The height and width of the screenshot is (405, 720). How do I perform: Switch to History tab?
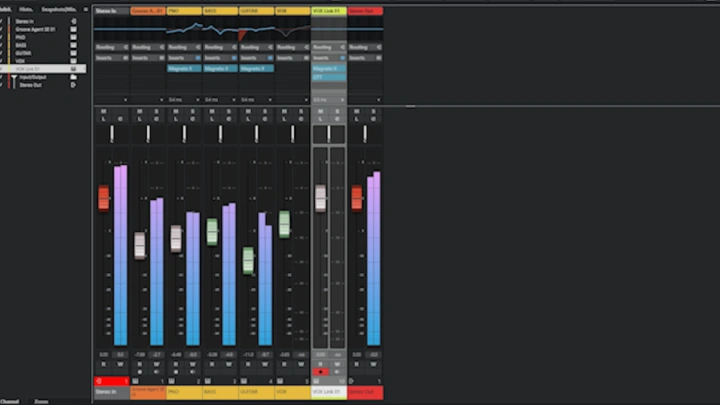pos(26,9)
